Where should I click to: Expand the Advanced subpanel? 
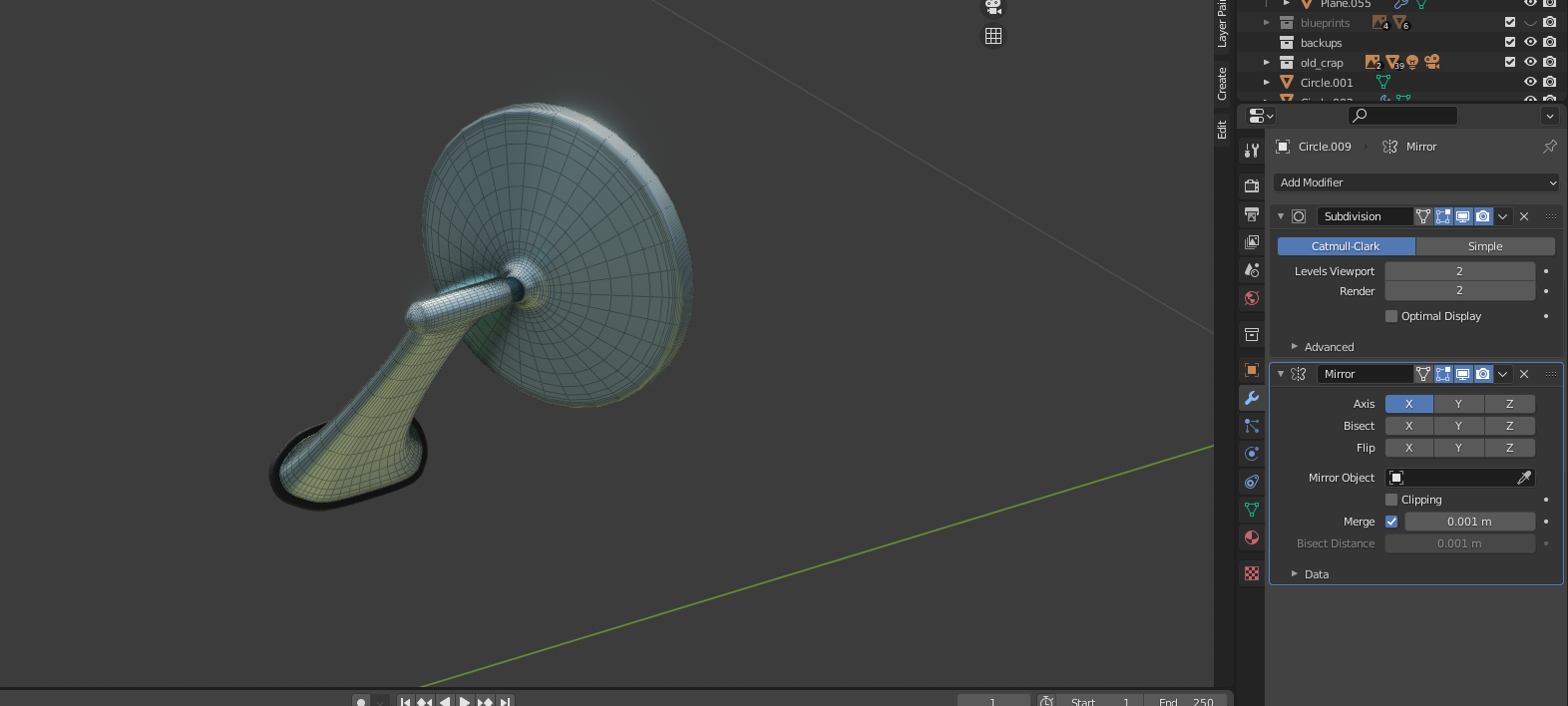coord(1295,347)
